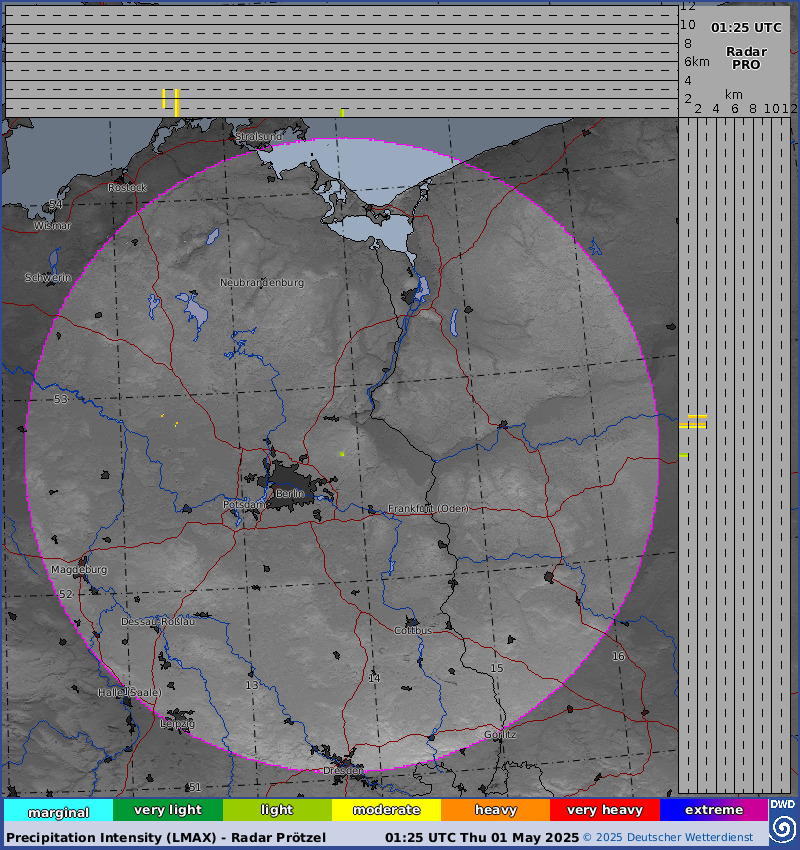Image resolution: width=800 pixels, height=850 pixels.
Task: Select the Neubrandenburg label on map
Action: 262,283
